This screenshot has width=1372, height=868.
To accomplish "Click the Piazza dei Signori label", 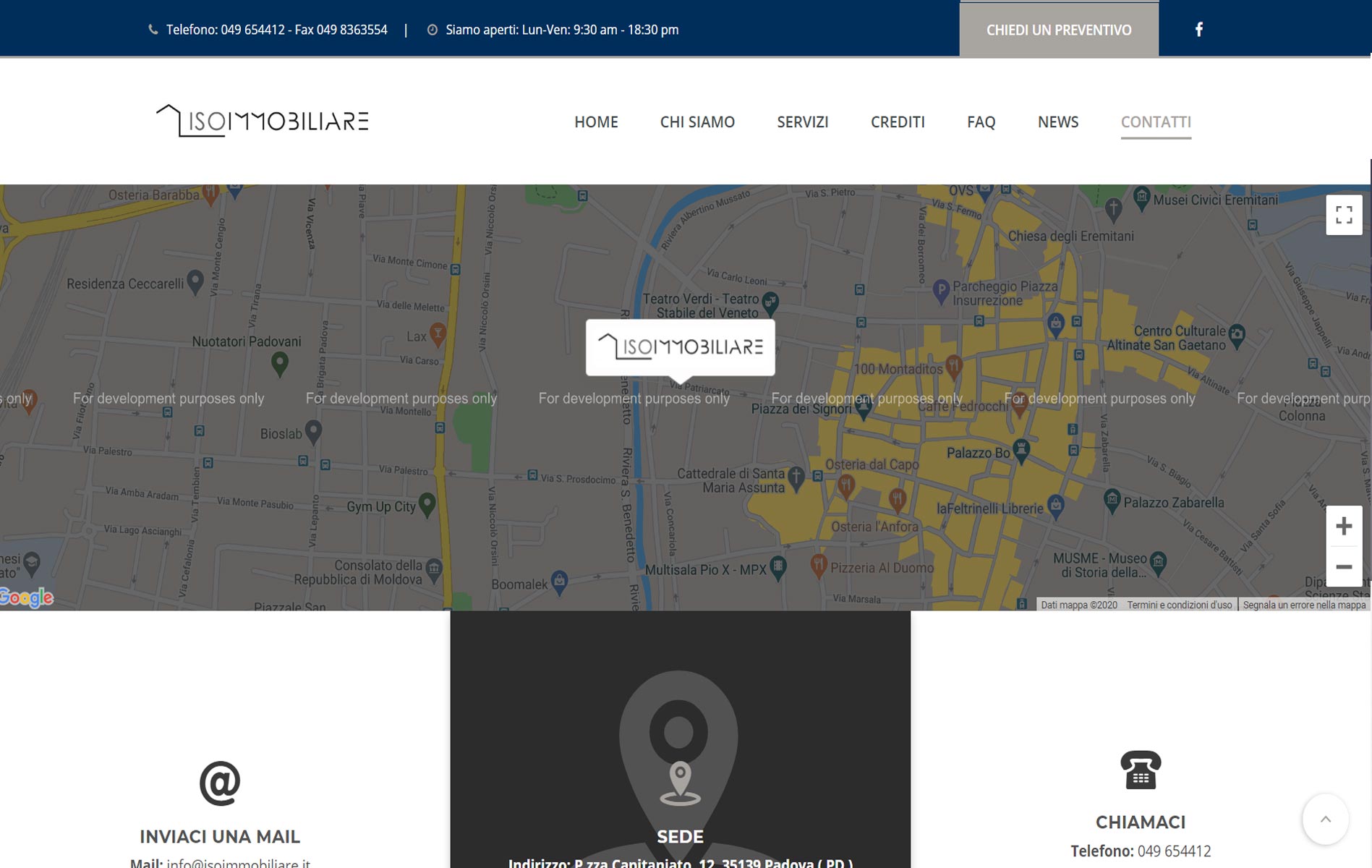I will (x=801, y=409).
